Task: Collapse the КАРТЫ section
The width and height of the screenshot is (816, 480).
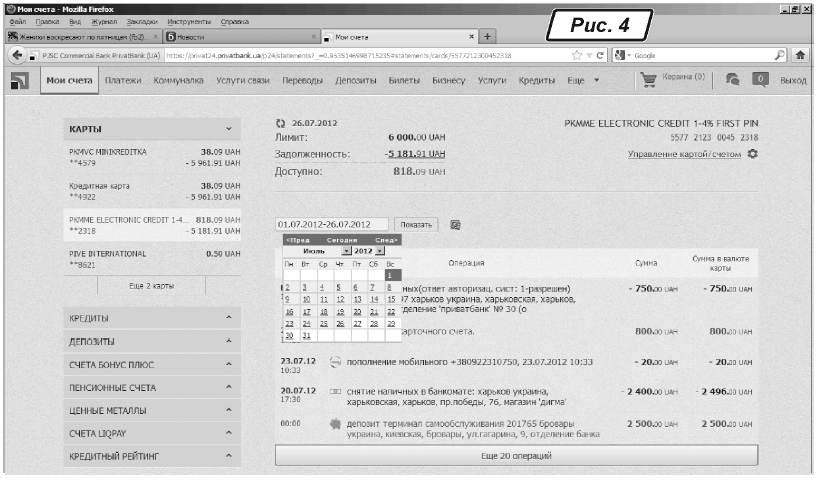Action: click(228, 130)
